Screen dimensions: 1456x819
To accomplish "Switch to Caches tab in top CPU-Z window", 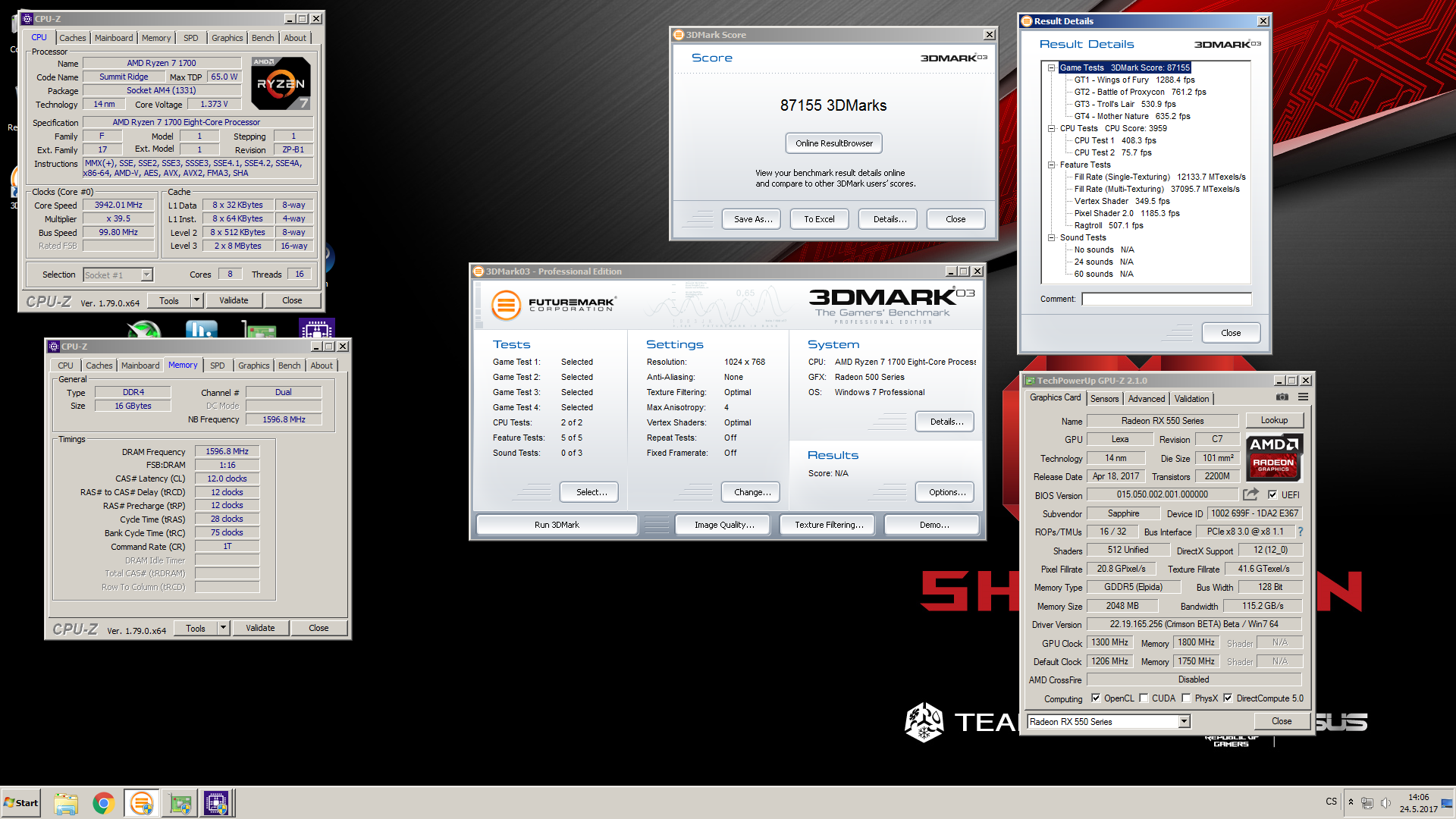I will pos(73,38).
